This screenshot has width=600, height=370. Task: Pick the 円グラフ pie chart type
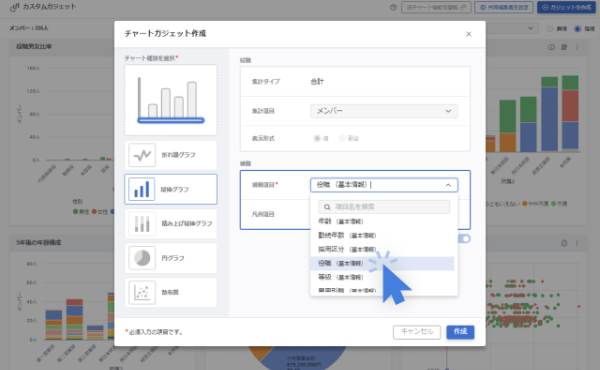171,258
